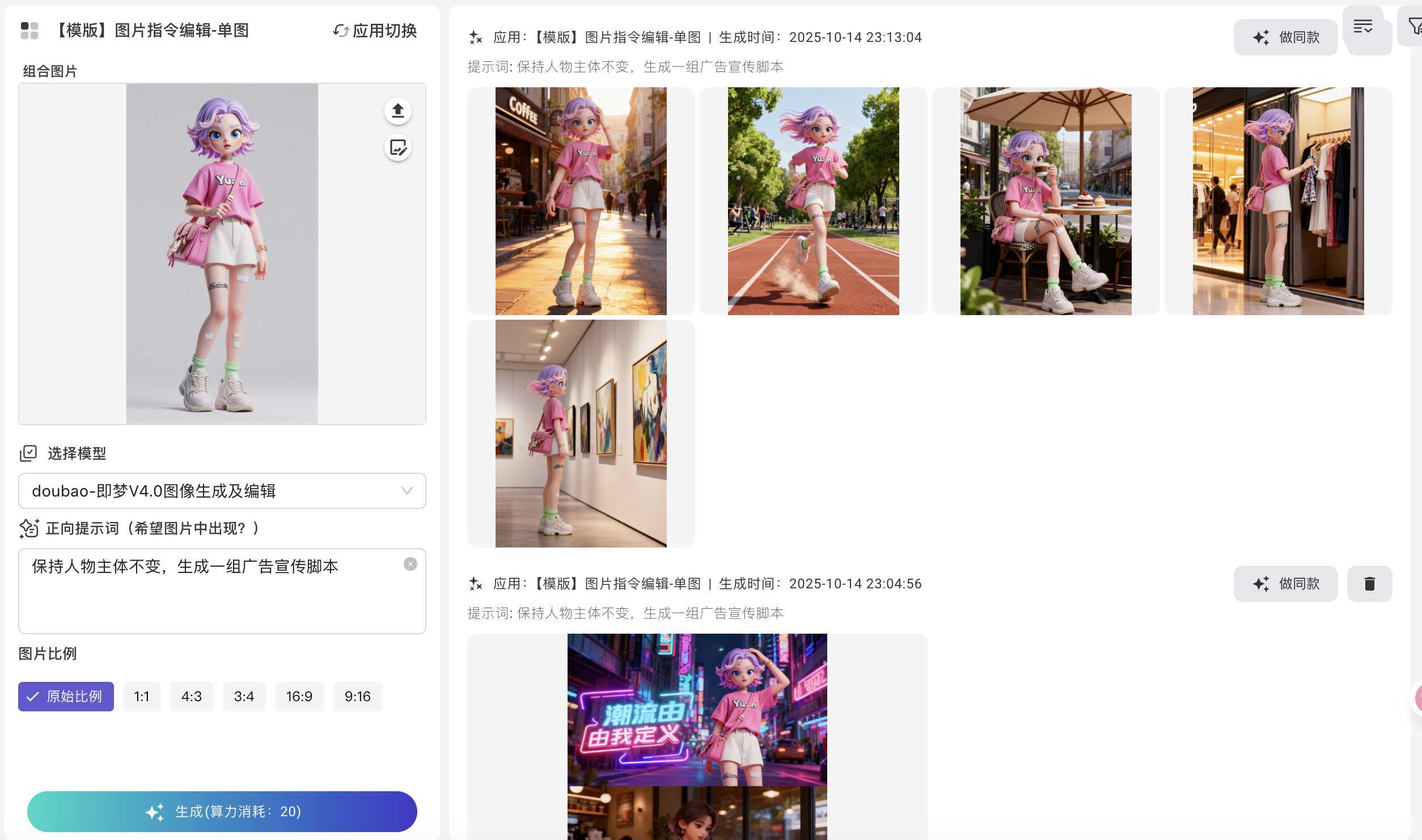Click the prompt sparkle icon beside 正向提示词

(28, 528)
